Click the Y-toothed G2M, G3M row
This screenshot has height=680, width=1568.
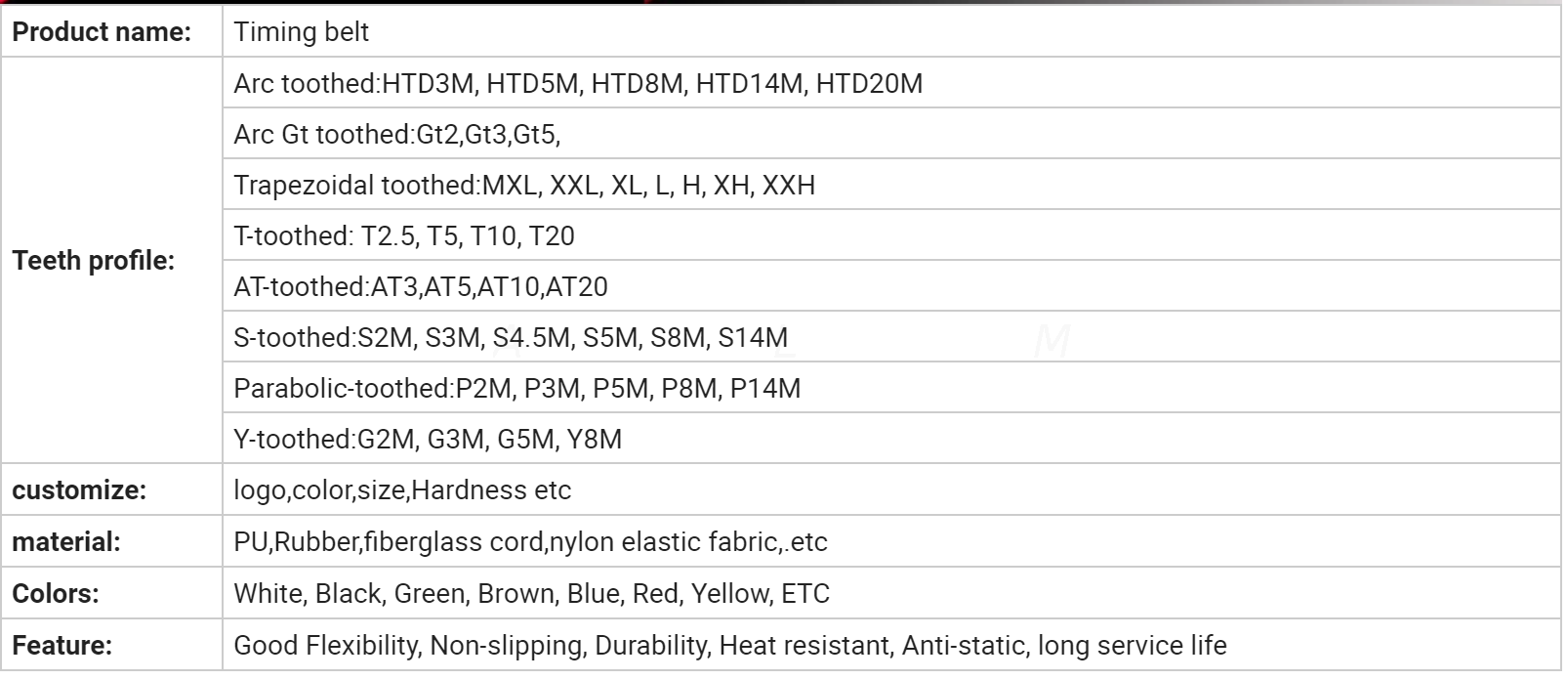coord(428,440)
